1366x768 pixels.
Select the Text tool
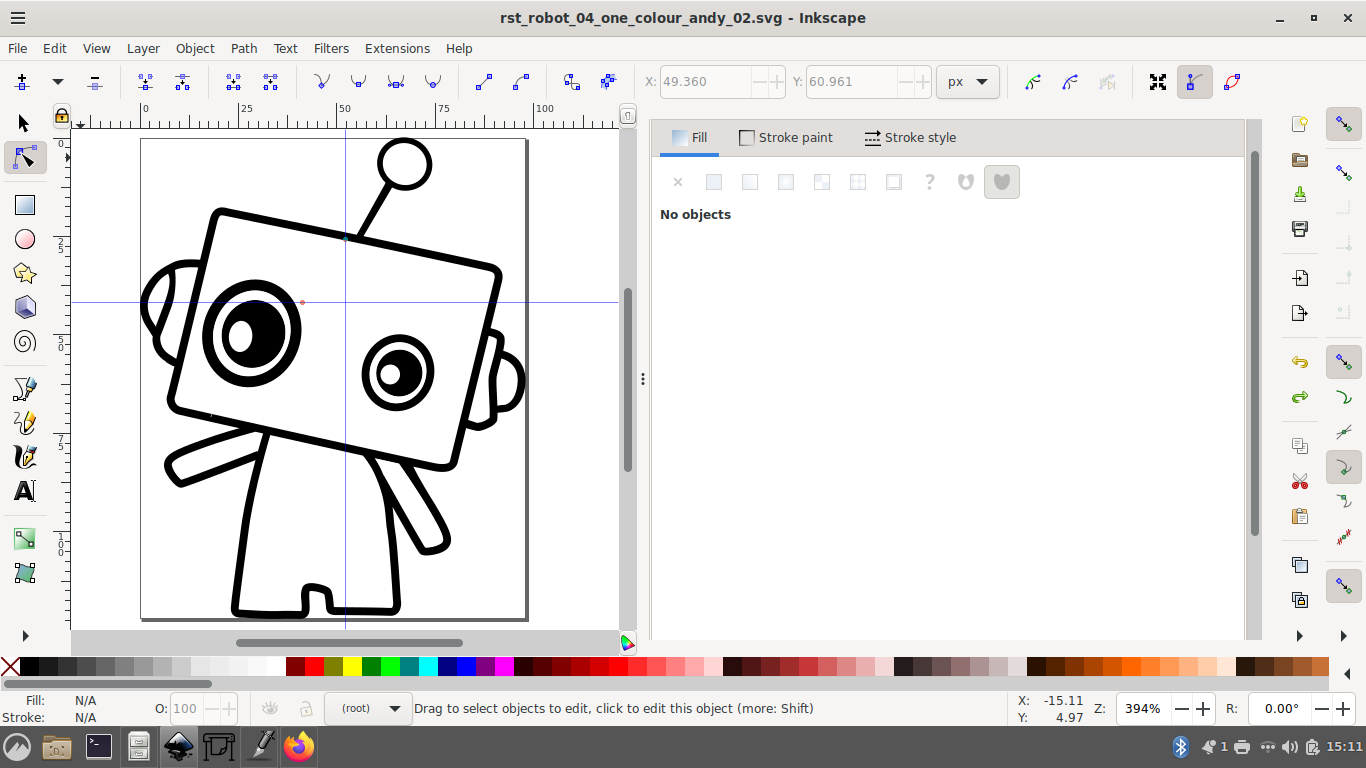pos(24,491)
